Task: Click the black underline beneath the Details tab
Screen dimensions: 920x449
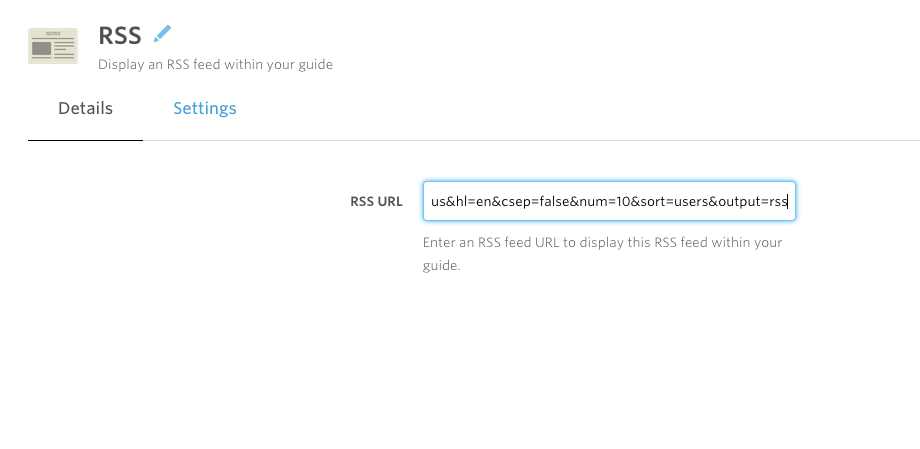Action: point(85,140)
